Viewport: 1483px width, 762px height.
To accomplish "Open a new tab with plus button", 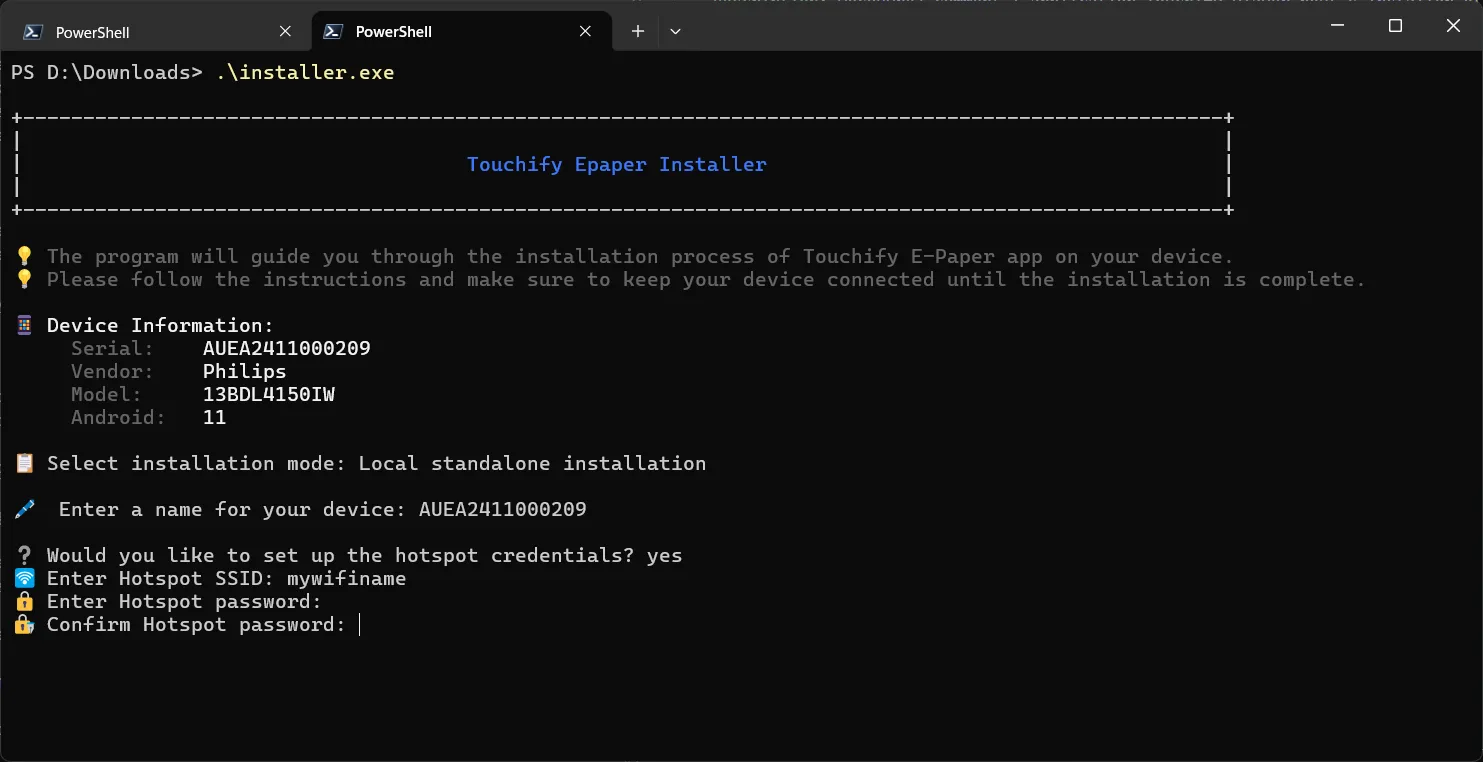I will [x=637, y=32].
